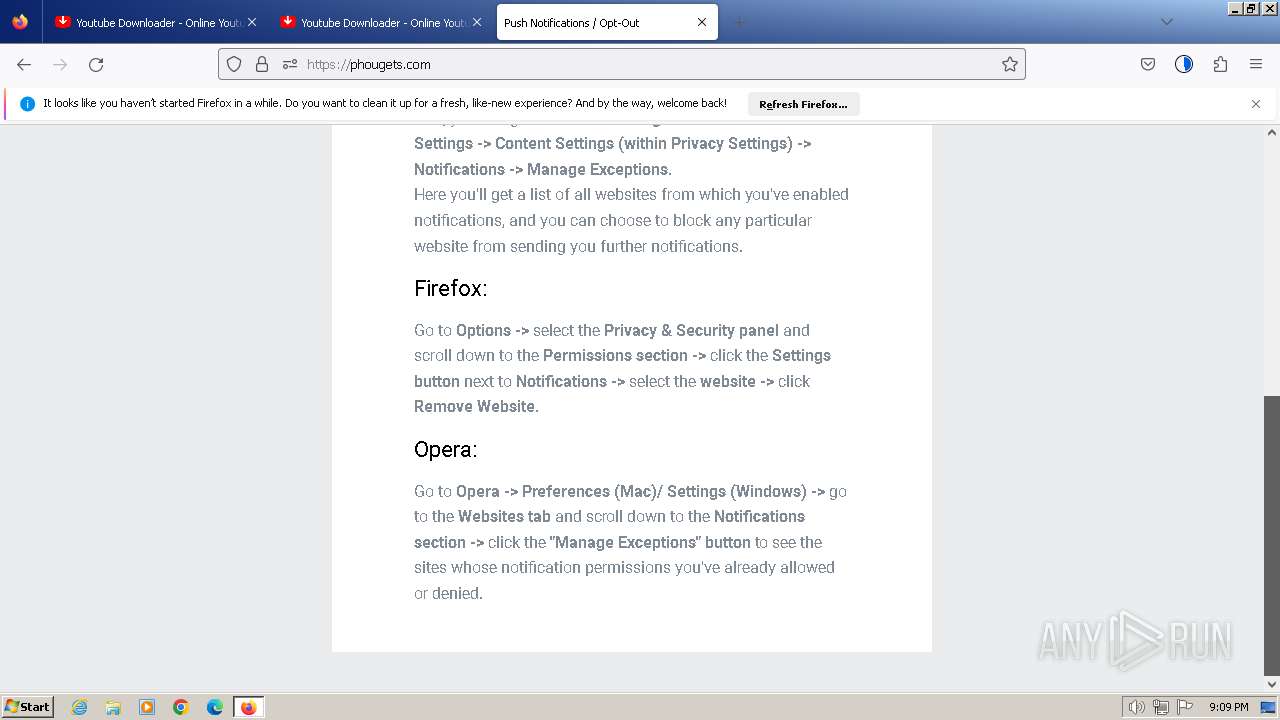1280x720 pixels.
Task: Go back using the back arrow
Action: [24, 64]
